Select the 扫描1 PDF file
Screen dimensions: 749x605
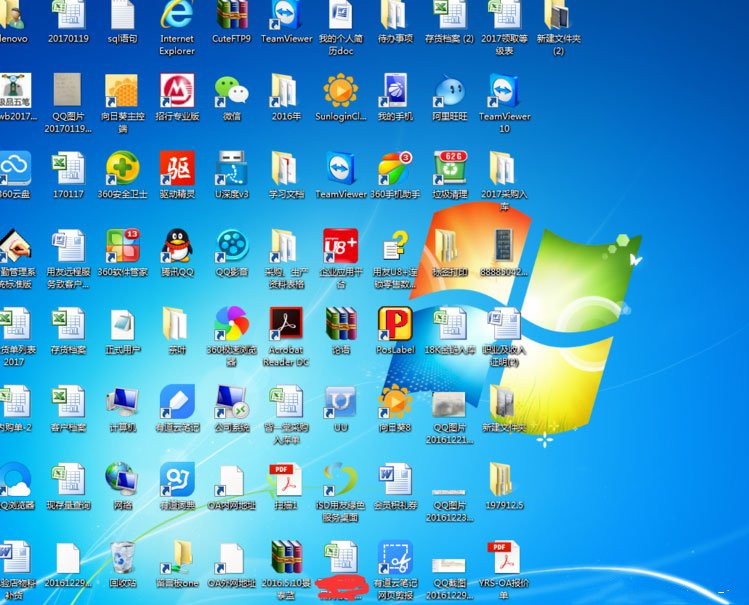point(286,486)
